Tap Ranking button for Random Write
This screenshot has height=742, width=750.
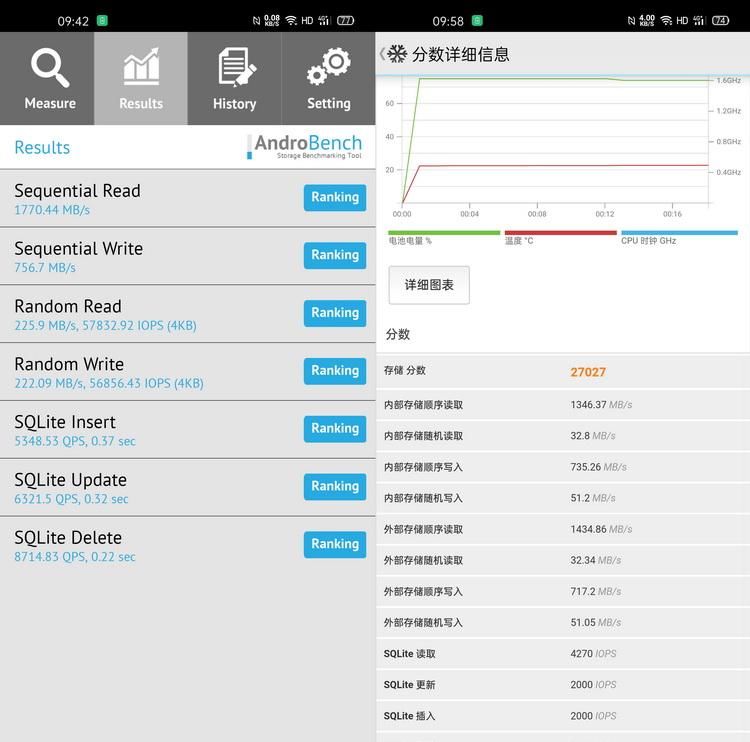(x=335, y=371)
